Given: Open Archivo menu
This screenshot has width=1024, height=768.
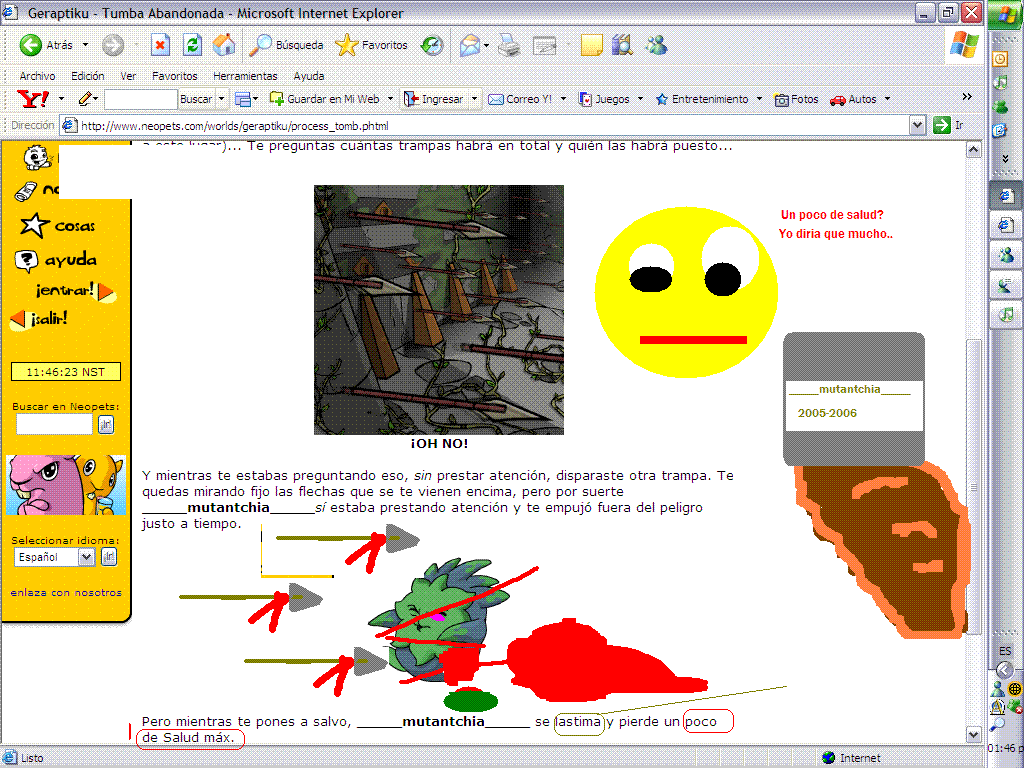Looking at the screenshot, I should 37,76.
